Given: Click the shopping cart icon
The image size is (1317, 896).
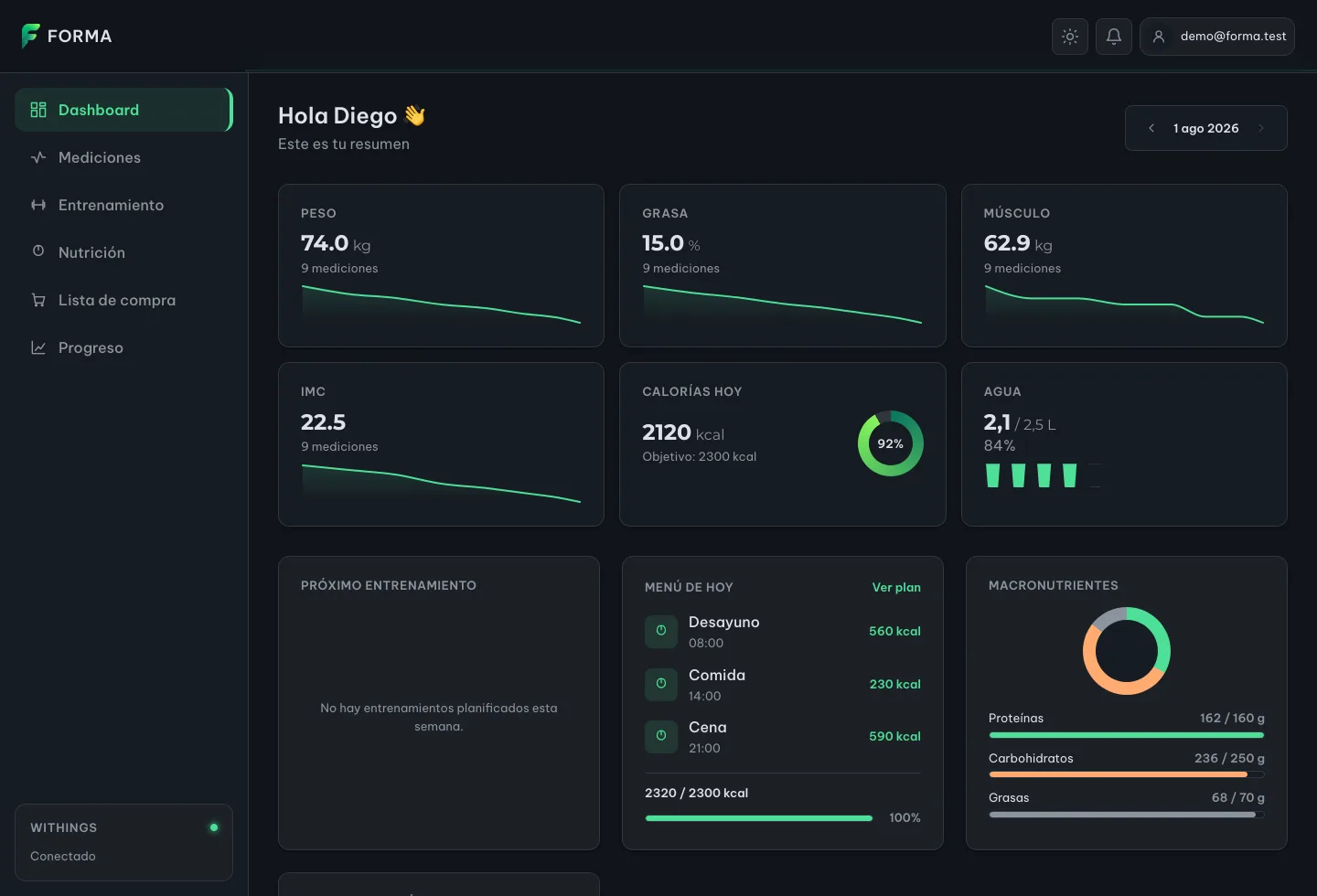Looking at the screenshot, I should coord(38,300).
